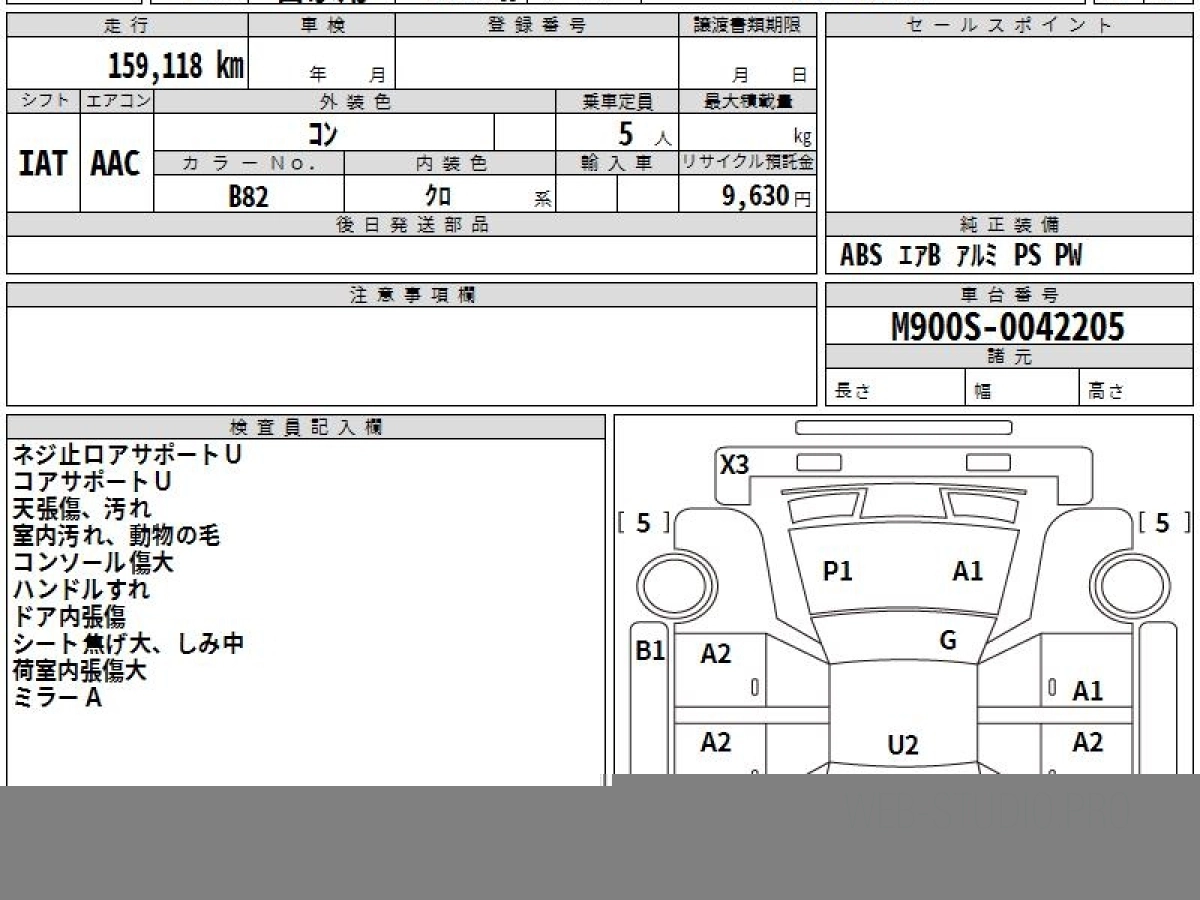Select the equipment list ABS エアB アルミ PS PW
The height and width of the screenshot is (900, 1200).
click(961, 256)
